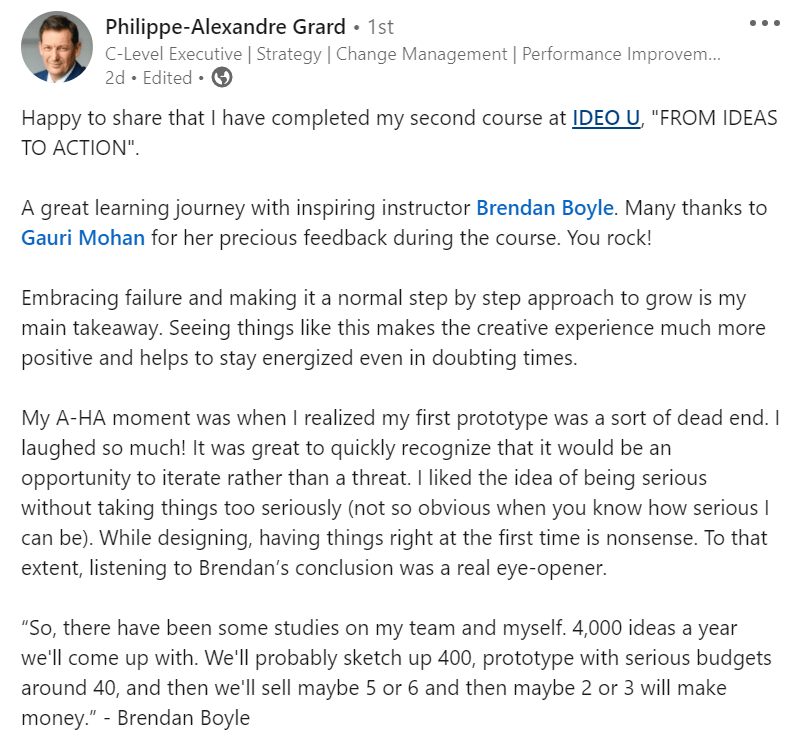This screenshot has height=756, width=803.
Task: Click the Edited label beside the timestamp
Action: (x=167, y=77)
